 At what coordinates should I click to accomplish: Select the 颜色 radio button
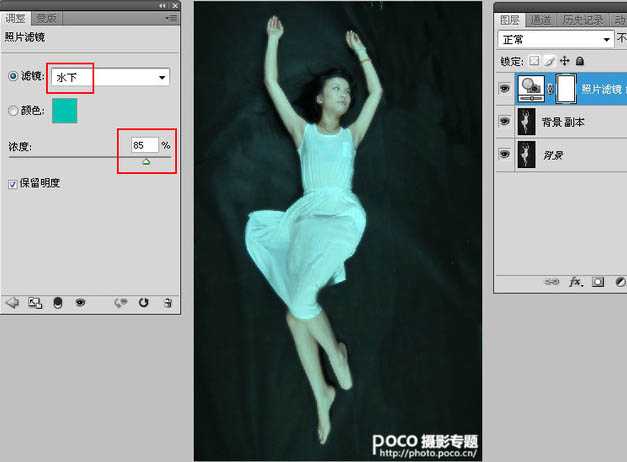click(13, 111)
